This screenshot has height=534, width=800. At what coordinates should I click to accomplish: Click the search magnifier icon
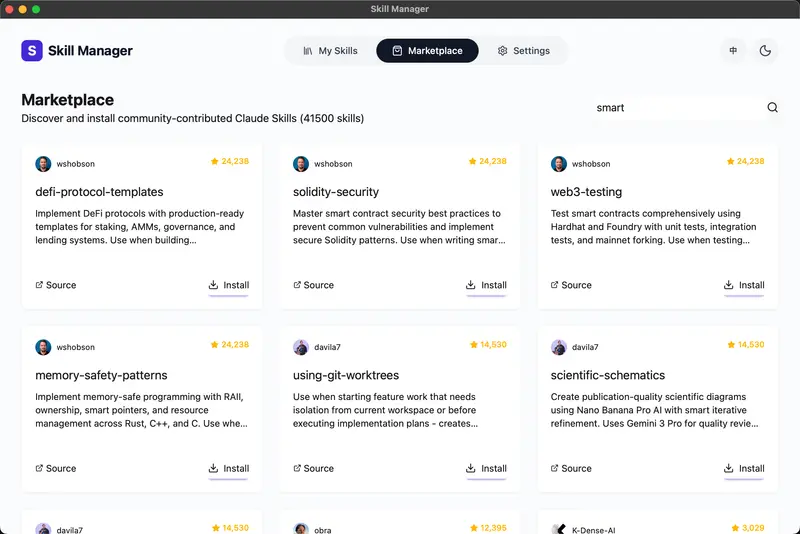(x=772, y=108)
